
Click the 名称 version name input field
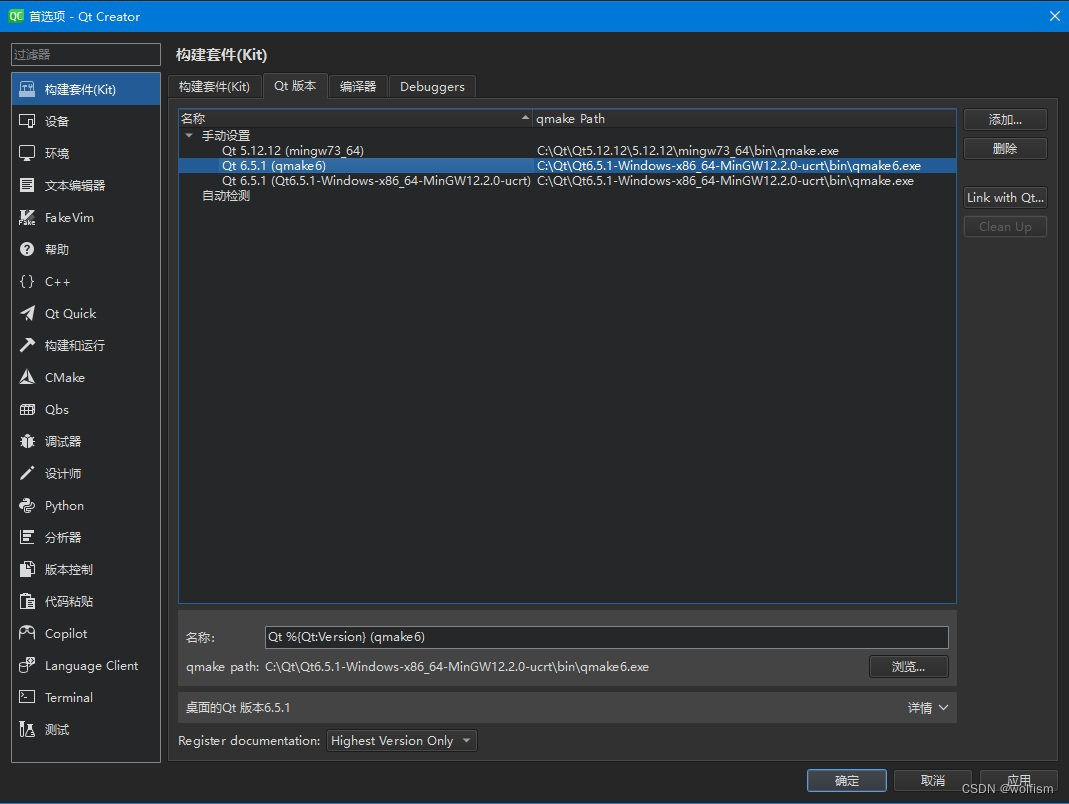(x=606, y=637)
